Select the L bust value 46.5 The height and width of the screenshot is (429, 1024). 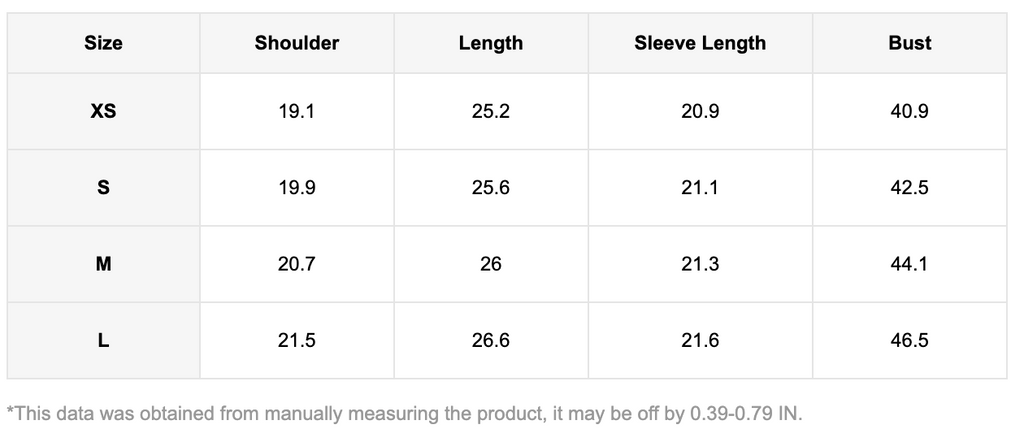pyautogui.click(x=909, y=340)
